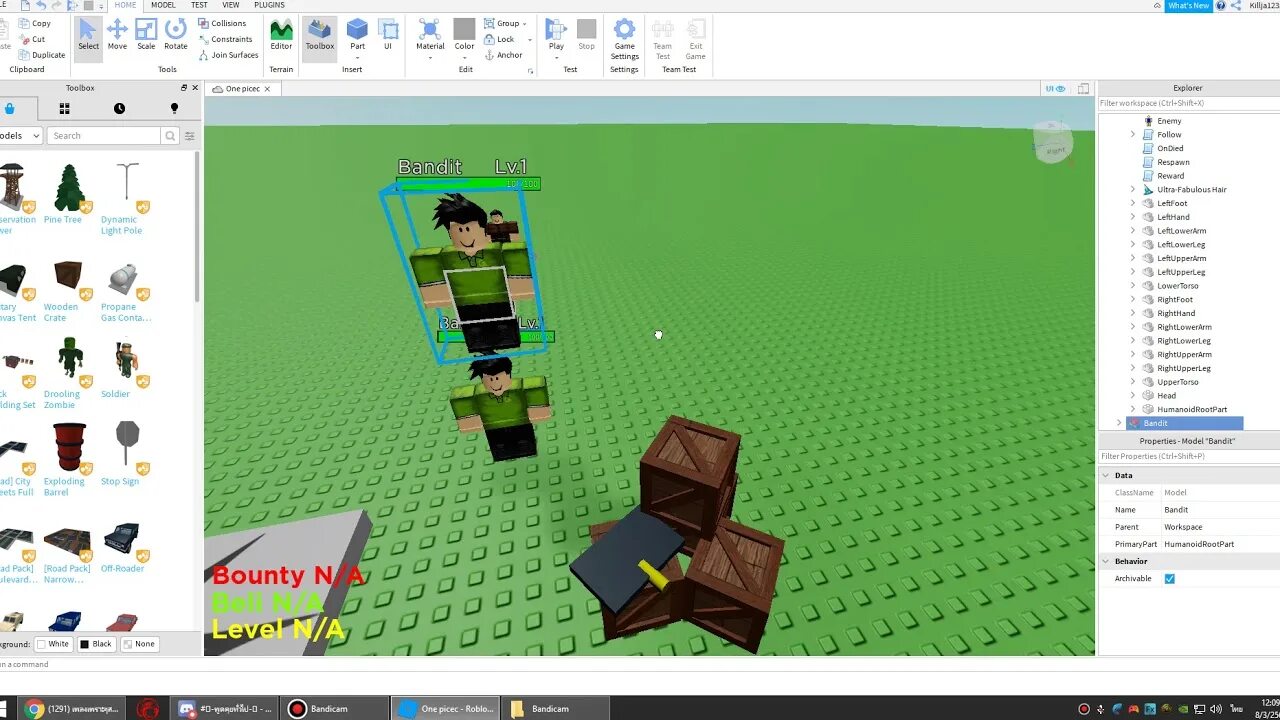Switch to the MODEL ribbon tab
This screenshot has width=1280, height=720.
163,5
